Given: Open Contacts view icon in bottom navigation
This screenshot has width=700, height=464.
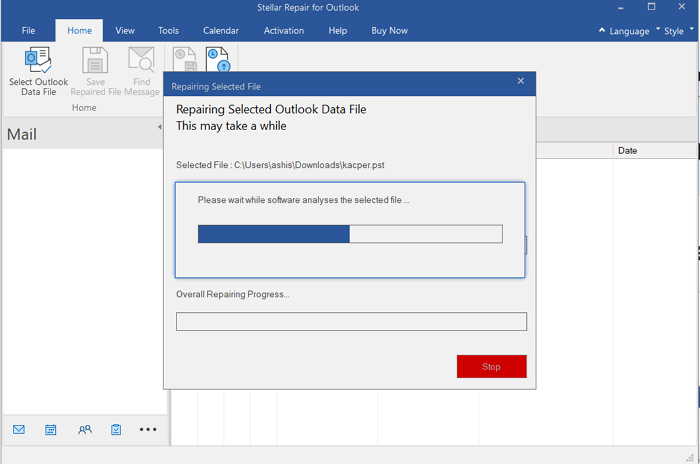Looking at the screenshot, I should tap(85, 430).
